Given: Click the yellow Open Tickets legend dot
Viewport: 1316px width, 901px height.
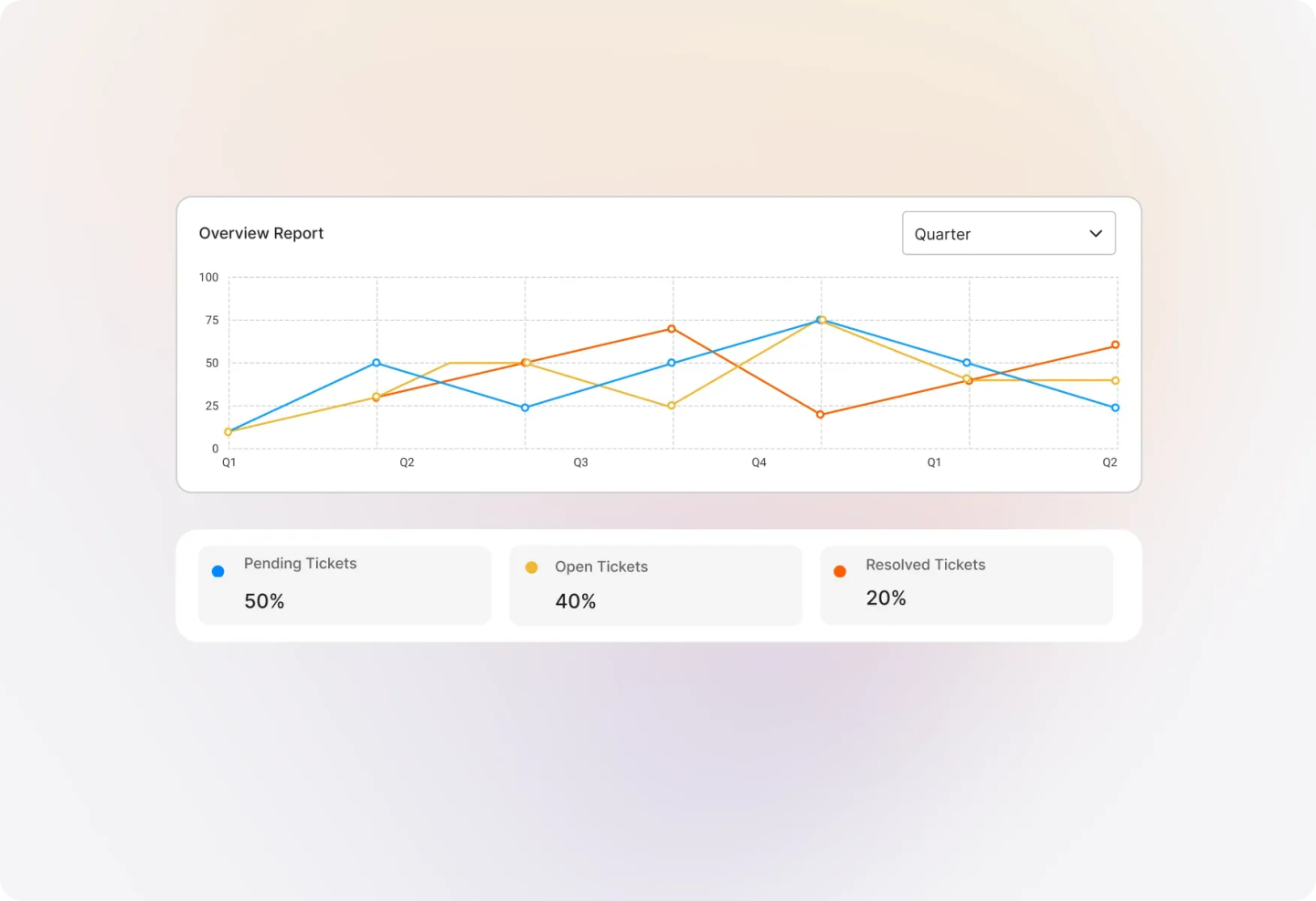Looking at the screenshot, I should [x=531, y=567].
